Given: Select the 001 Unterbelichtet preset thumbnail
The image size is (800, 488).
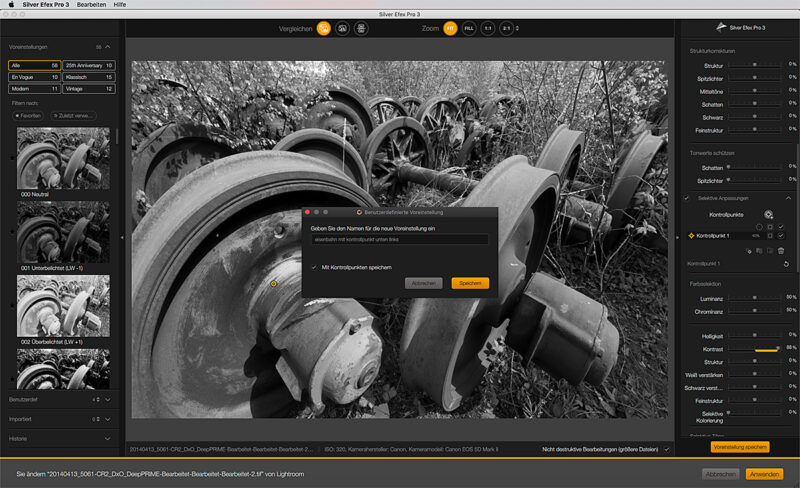Looking at the screenshot, I should pos(63,232).
